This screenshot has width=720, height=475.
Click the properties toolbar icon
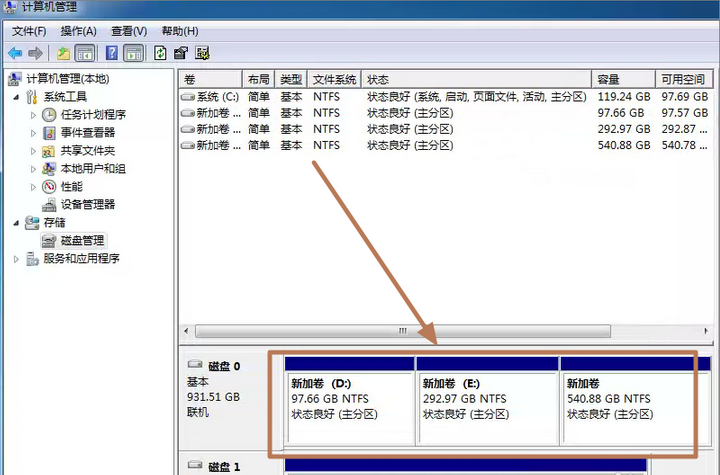coord(181,53)
